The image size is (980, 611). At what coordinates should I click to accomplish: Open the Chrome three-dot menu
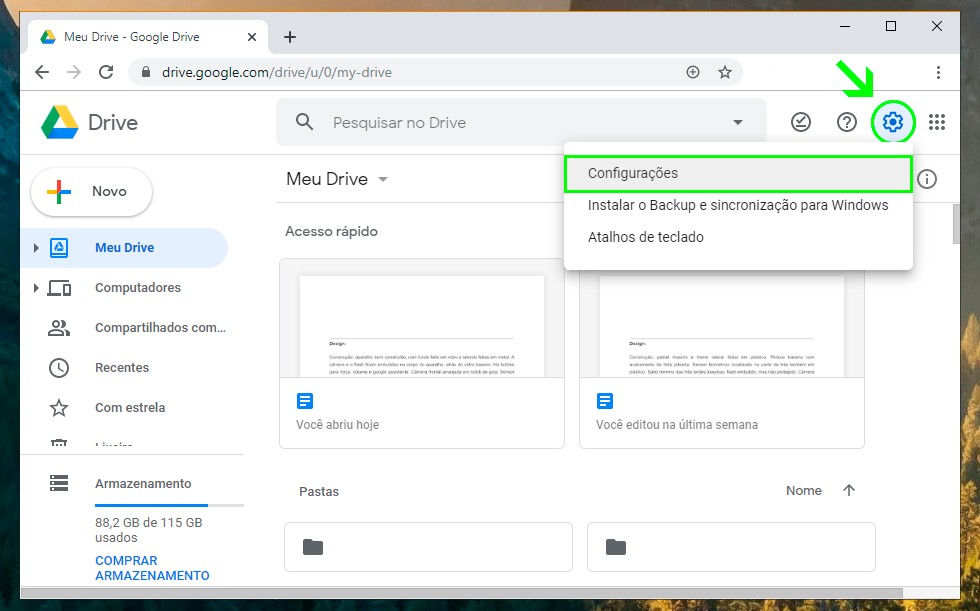click(938, 72)
